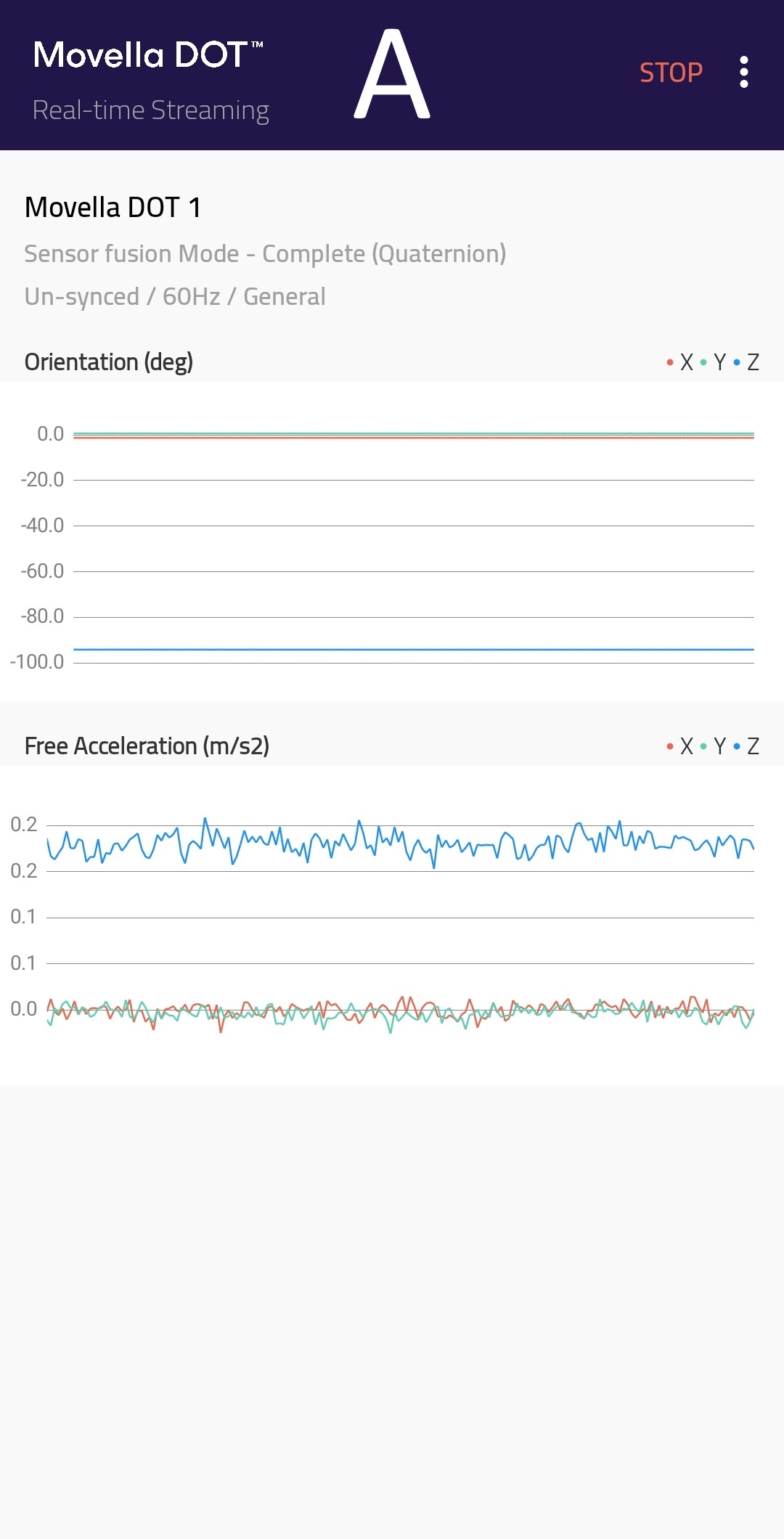This screenshot has height=1539, width=784.
Task: Click green Y legend dot in Orientation
Action: point(703,362)
